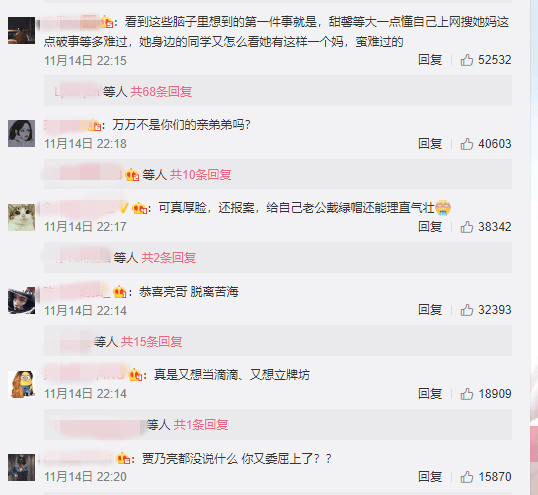
Task: Click thumbs-up icon beside 32393
Action: point(467,310)
